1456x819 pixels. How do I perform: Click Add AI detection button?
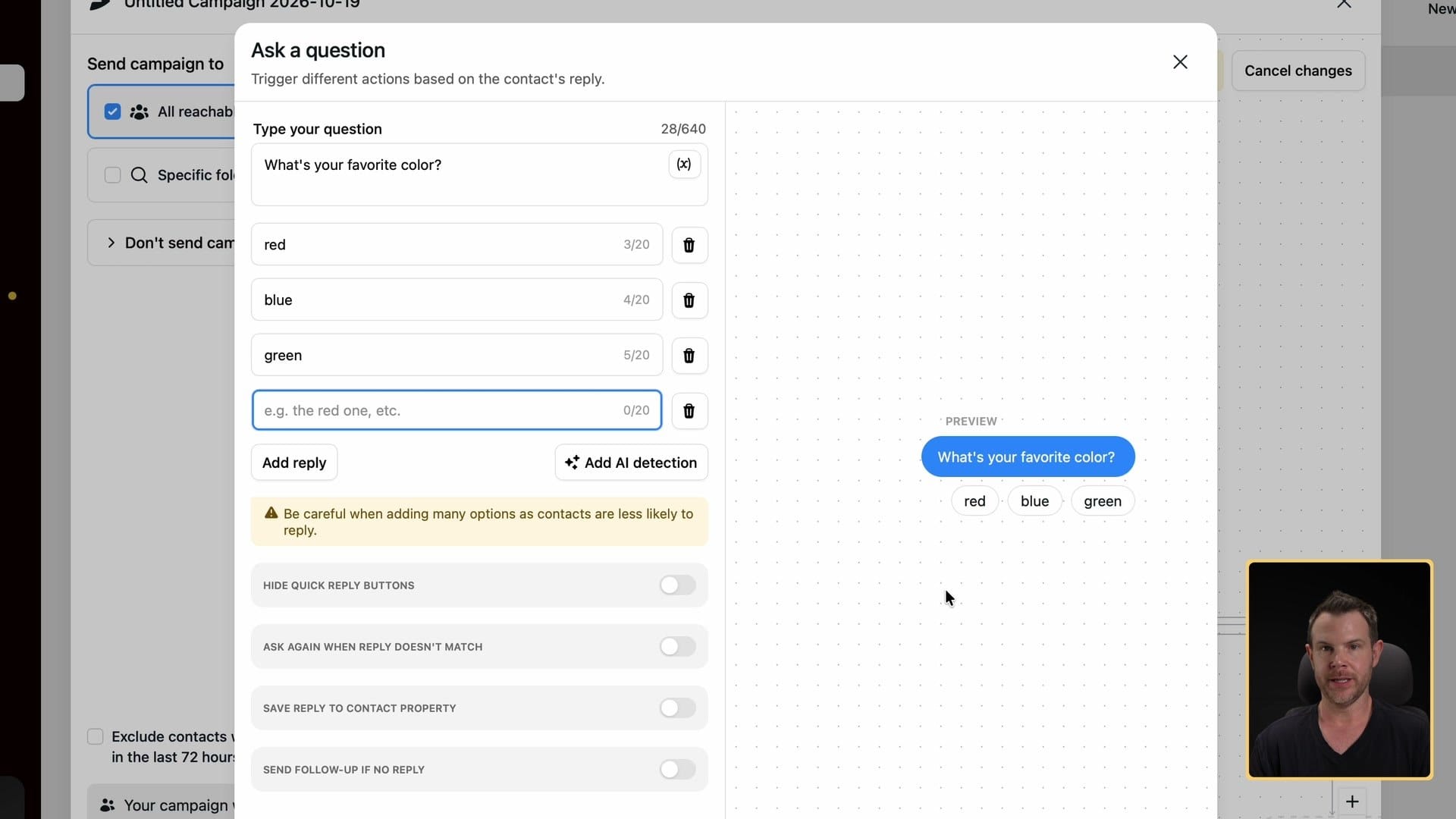click(x=631, y=463)
